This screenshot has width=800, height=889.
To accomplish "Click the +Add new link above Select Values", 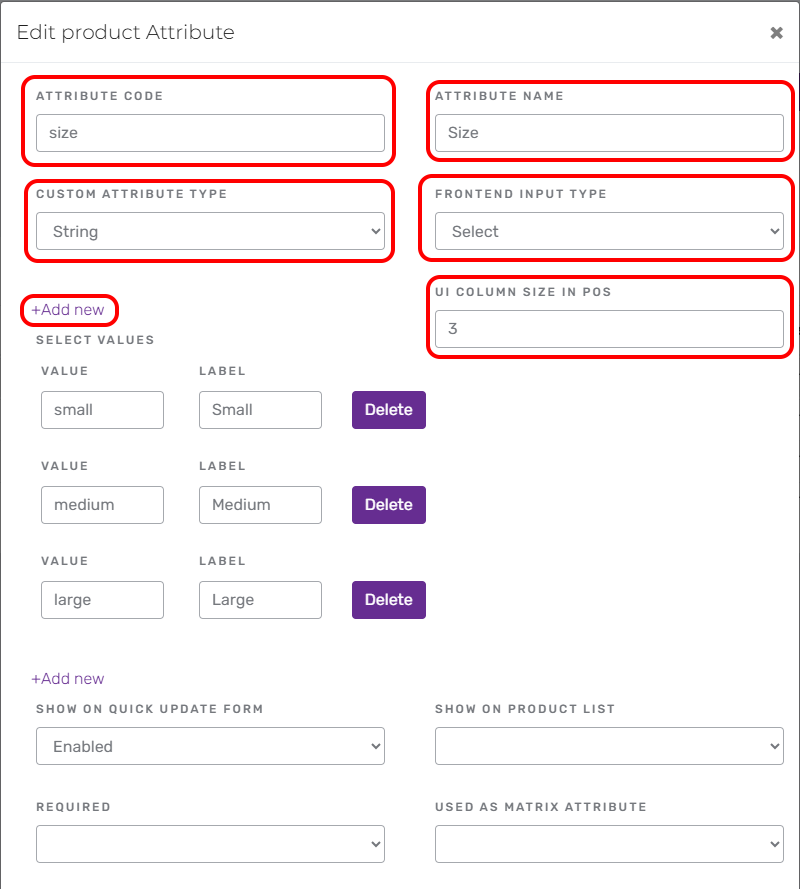I will (x=67, y=310).
